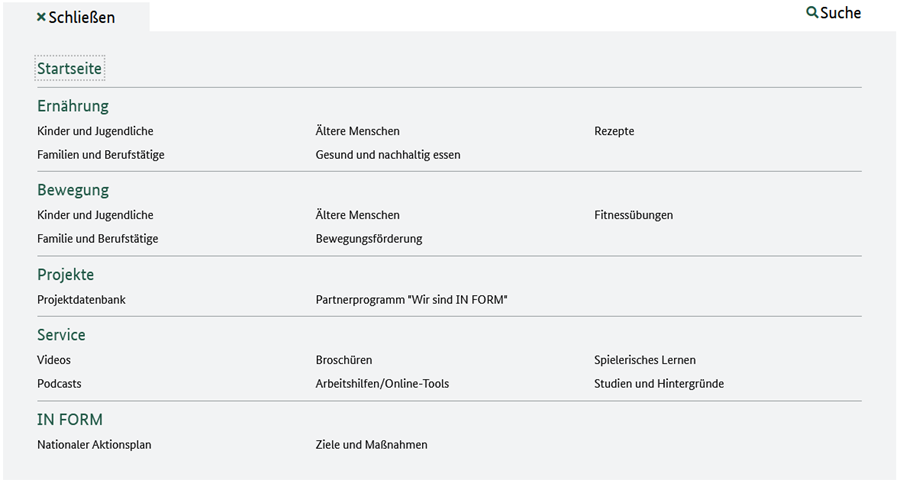900x483 pixels.
Task: Click the IN FORM heading
Action: coord(70,420)
